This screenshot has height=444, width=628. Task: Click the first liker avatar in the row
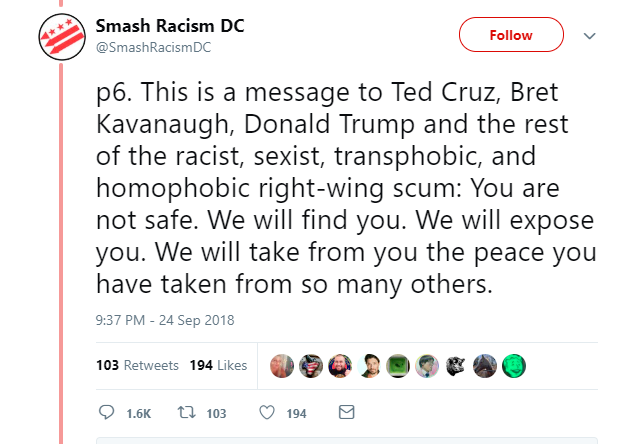coord(282,366)
